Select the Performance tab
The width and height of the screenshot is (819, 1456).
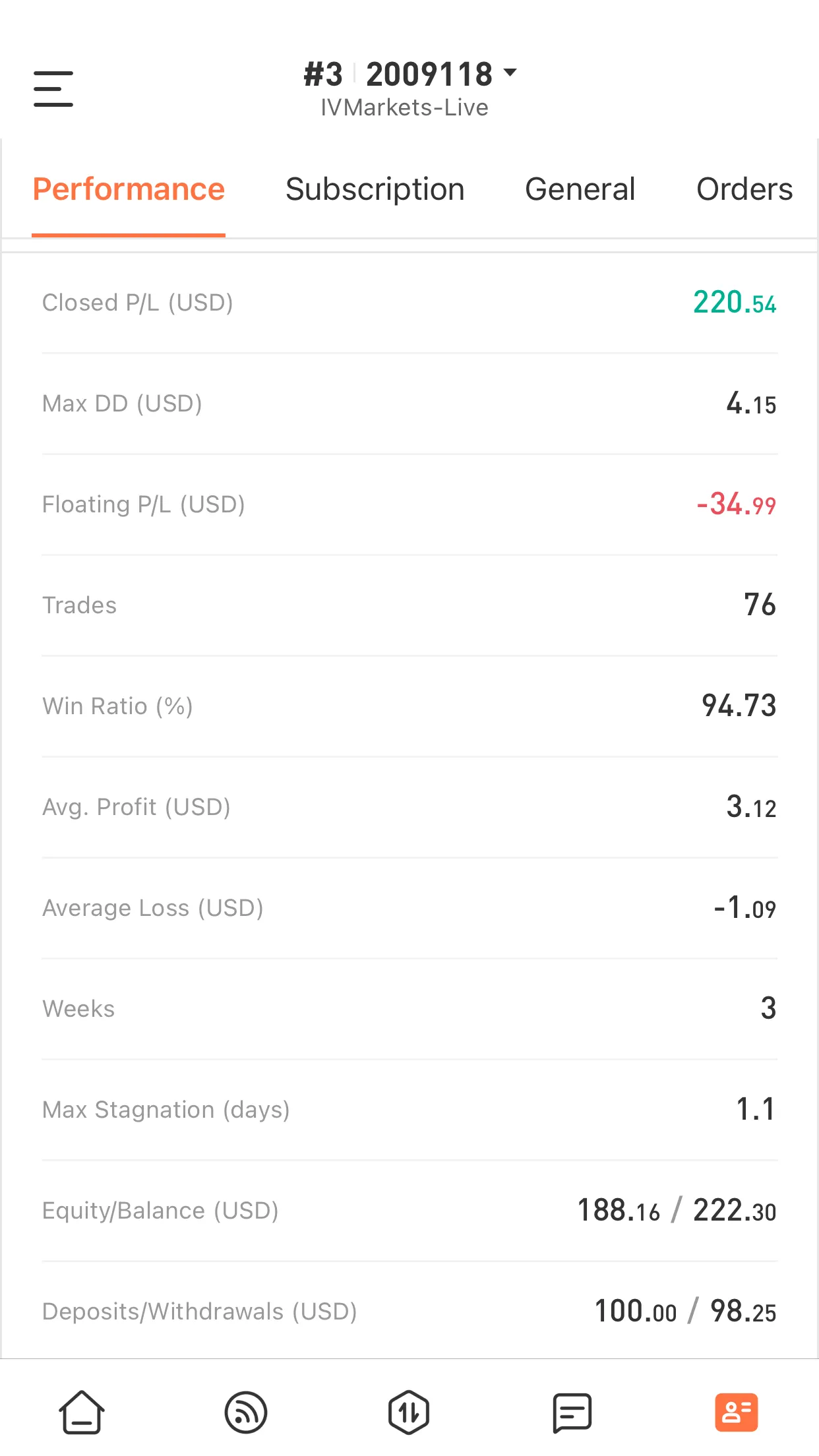point(129,189)
